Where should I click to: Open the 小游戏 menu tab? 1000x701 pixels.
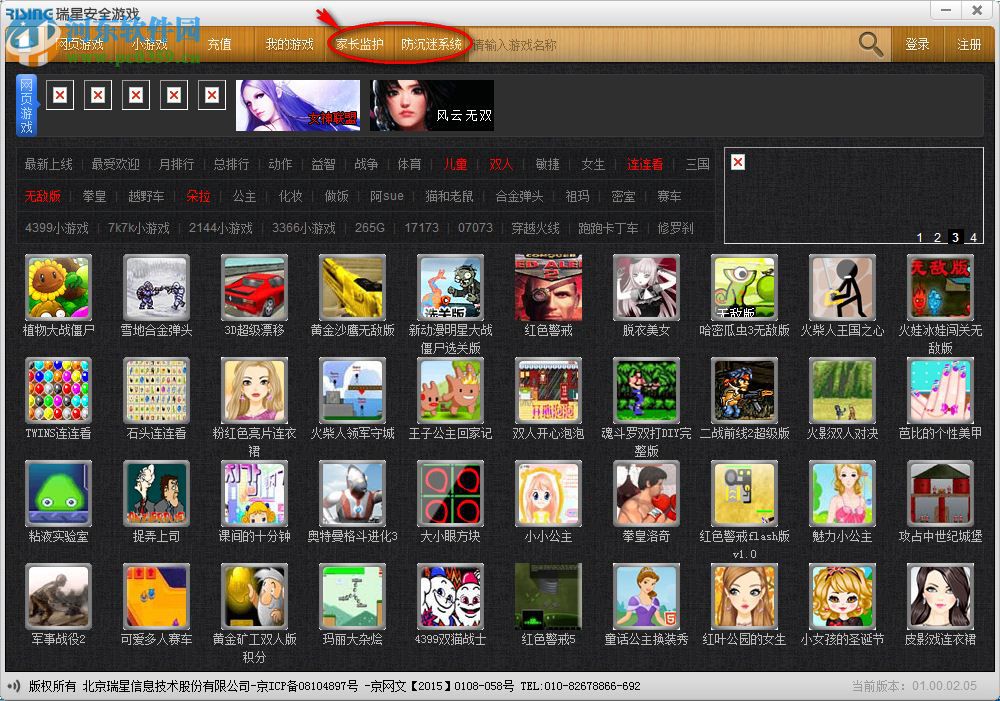pos(149,44)
